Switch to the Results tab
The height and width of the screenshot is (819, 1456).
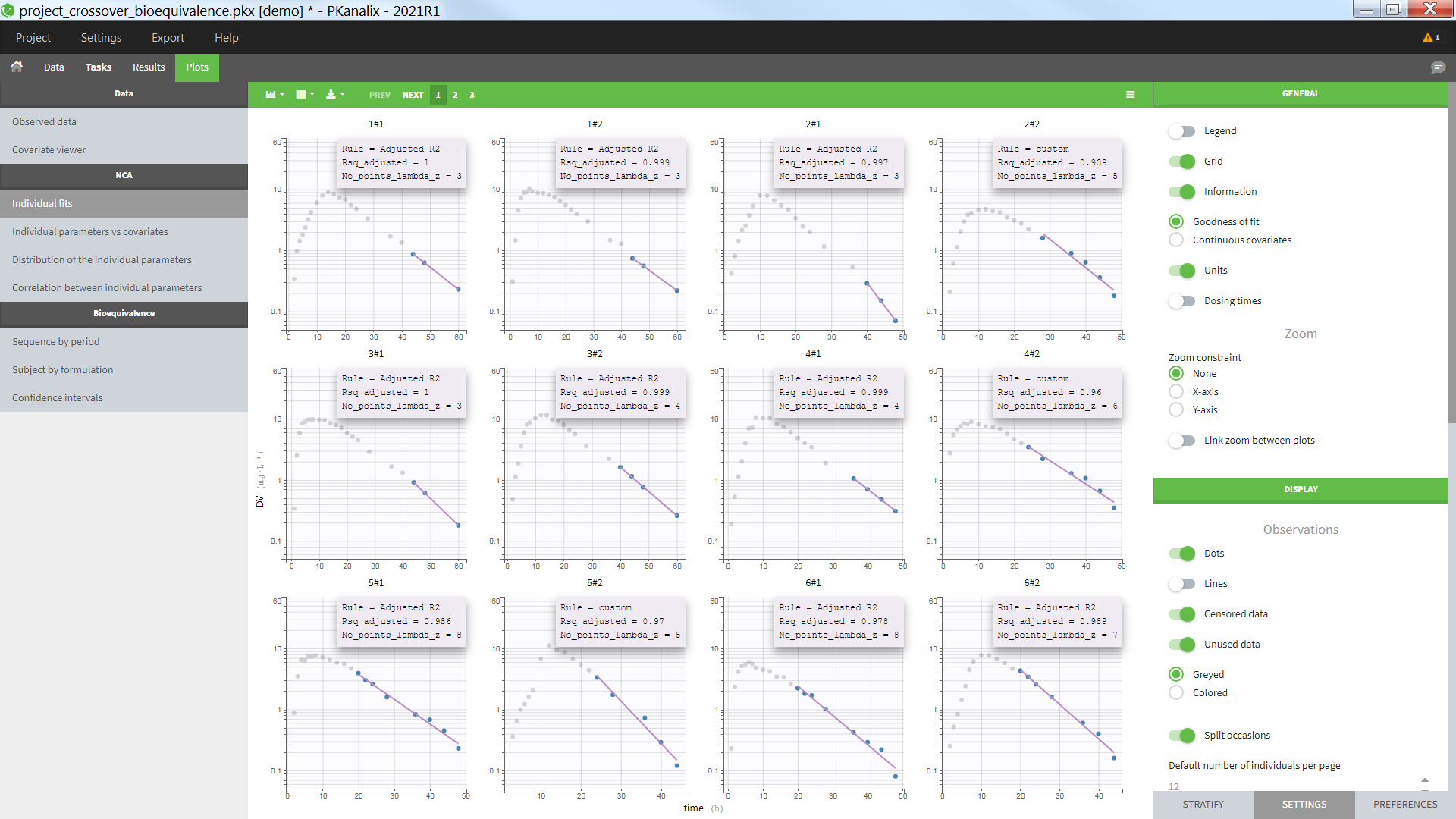coord(149,67)
